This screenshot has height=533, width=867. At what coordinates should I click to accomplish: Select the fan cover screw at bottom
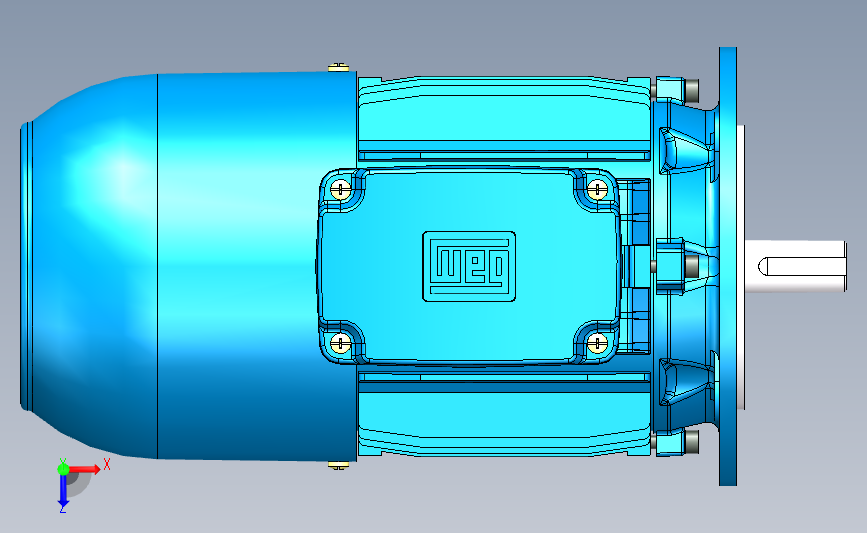pyautogui.click(x=338, y=466)
